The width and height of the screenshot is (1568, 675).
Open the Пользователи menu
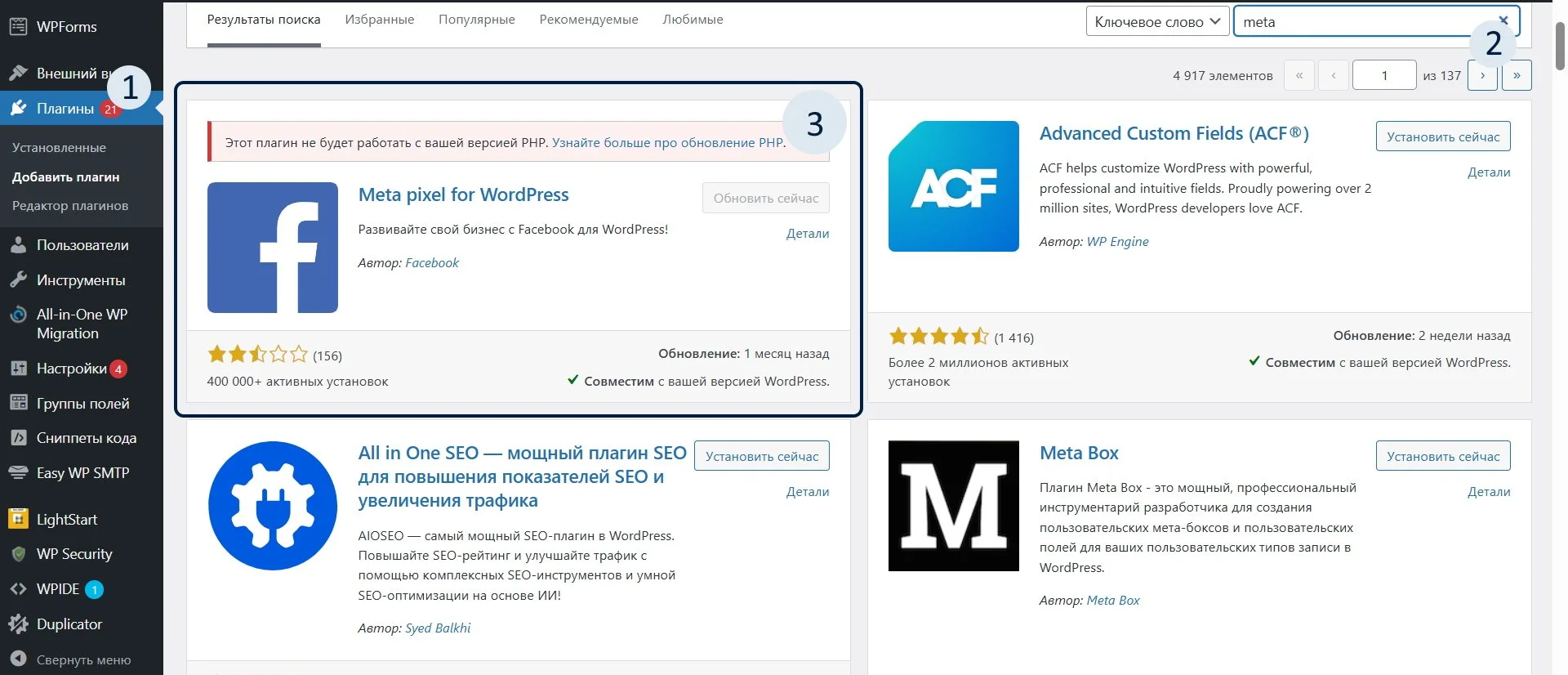(82, 244)
